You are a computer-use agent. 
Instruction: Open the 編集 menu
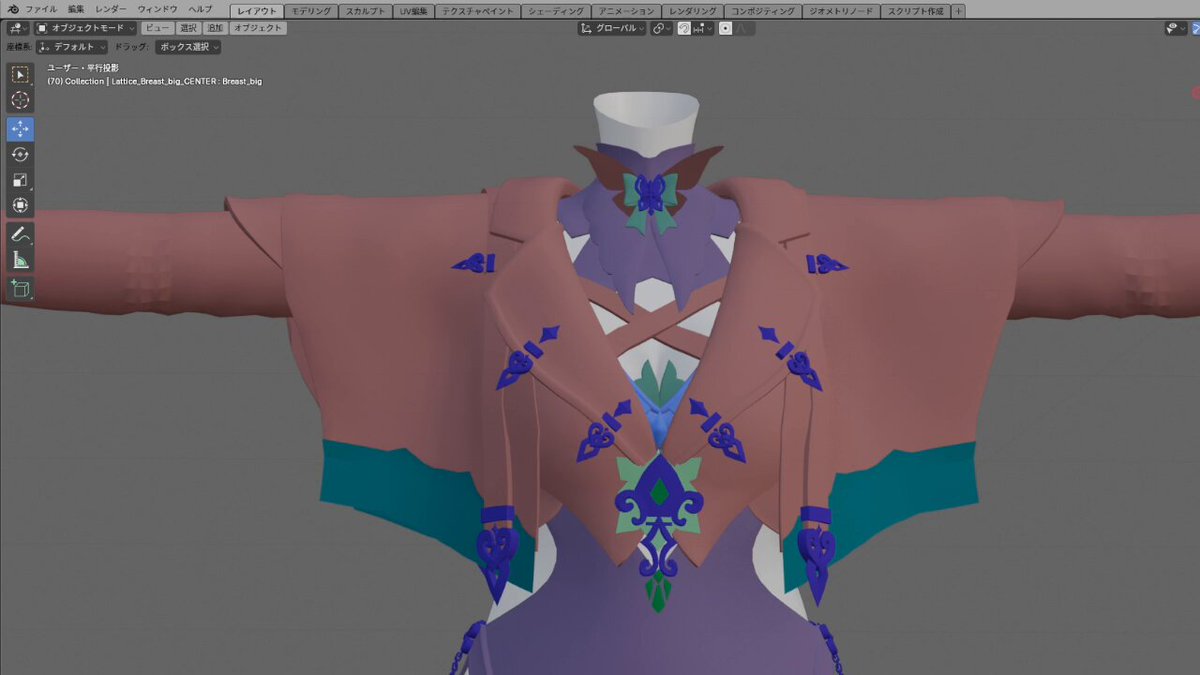(76, 9)
